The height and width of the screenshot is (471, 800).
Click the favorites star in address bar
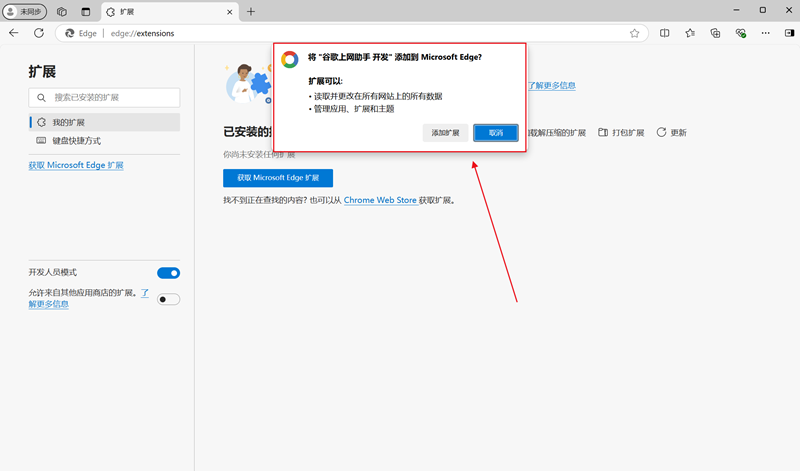(x=634, y=33)
